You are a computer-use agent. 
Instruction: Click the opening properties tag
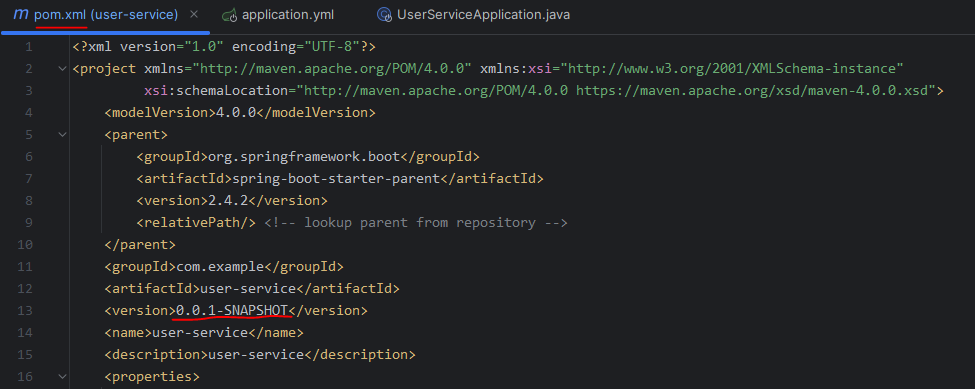(152, 377)
